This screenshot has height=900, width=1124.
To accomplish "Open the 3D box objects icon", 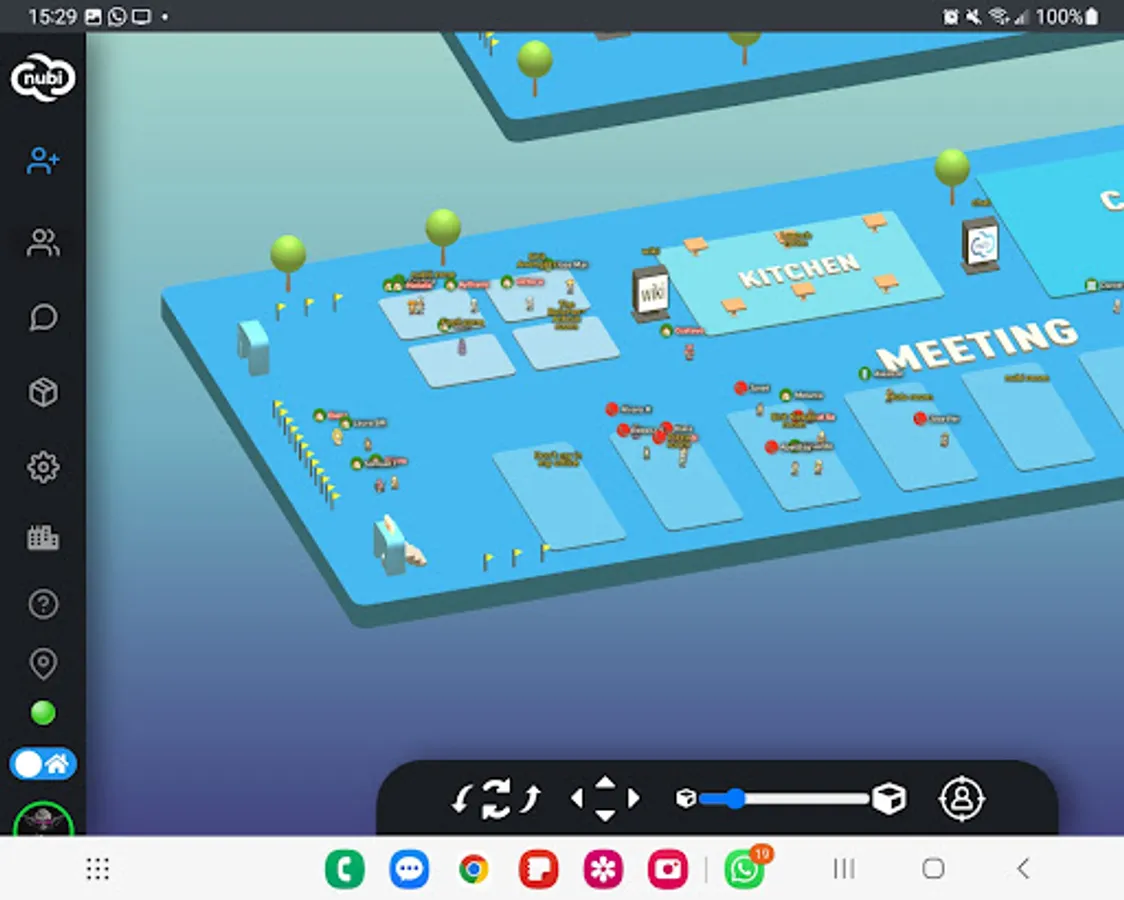I will (x=43, y=392).
